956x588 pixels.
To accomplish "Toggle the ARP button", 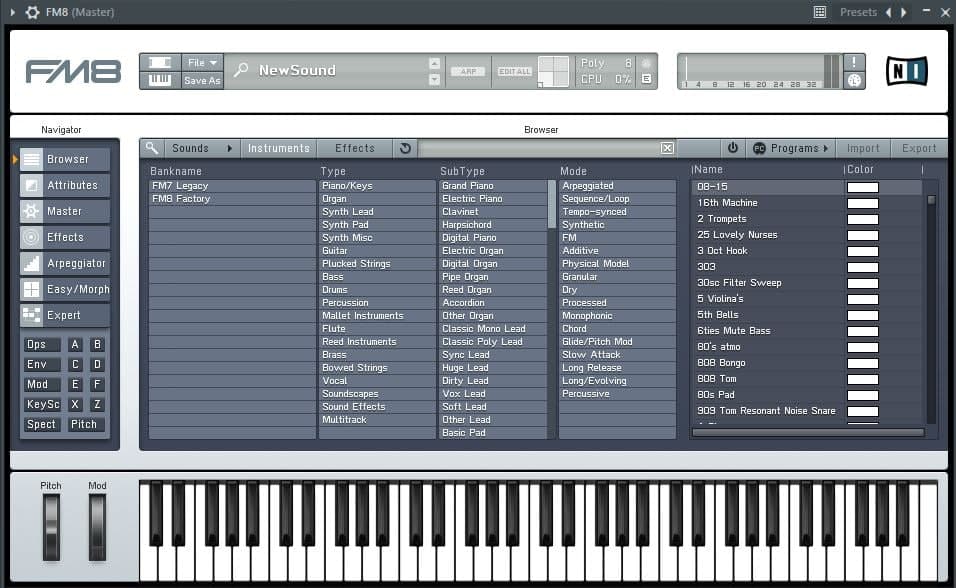I will pos(468,71).
